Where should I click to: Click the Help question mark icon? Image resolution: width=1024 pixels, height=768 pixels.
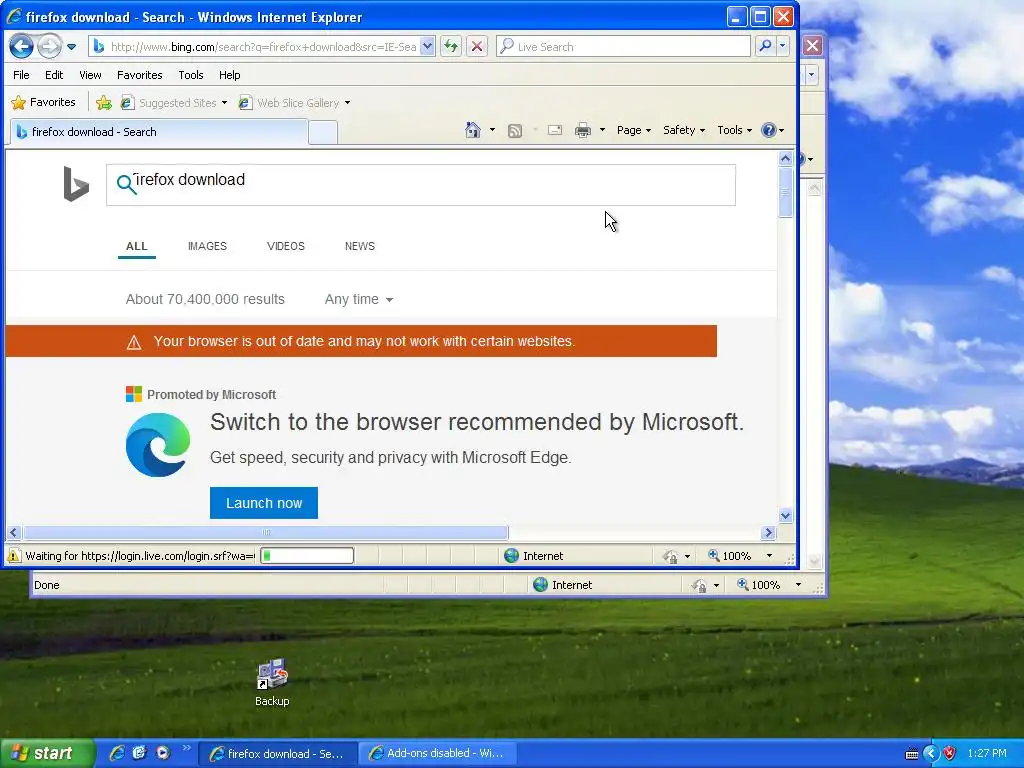(769, 130)
